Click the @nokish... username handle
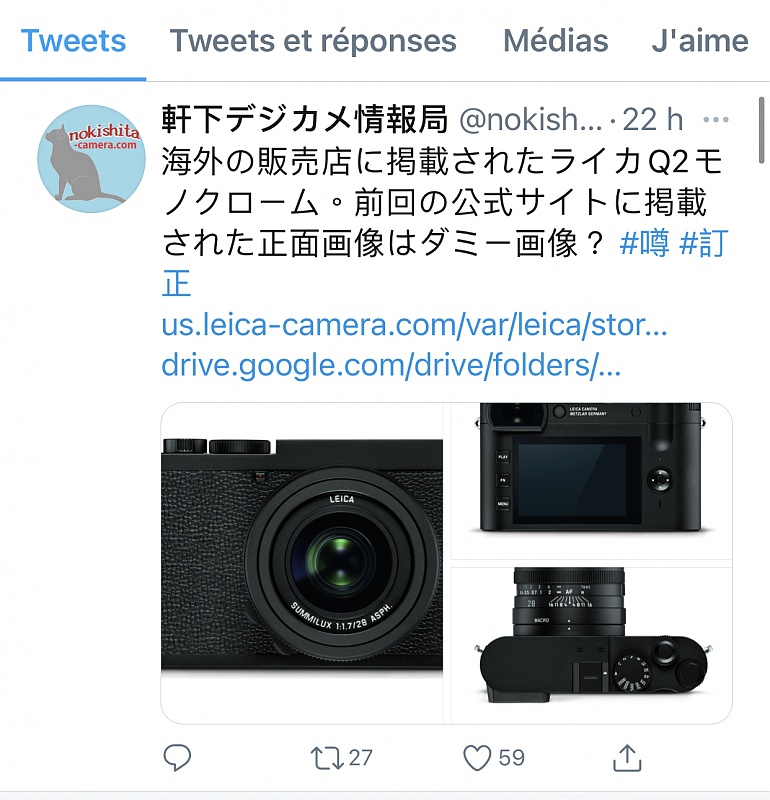This screenshot has width=770, height=800. 531,120
